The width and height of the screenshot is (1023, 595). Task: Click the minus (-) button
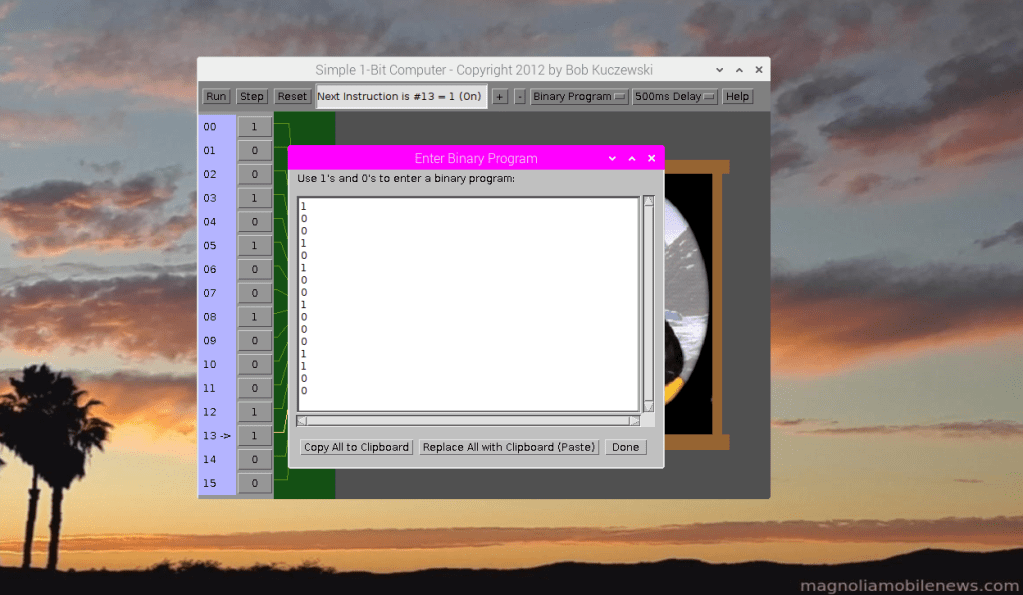519,97
